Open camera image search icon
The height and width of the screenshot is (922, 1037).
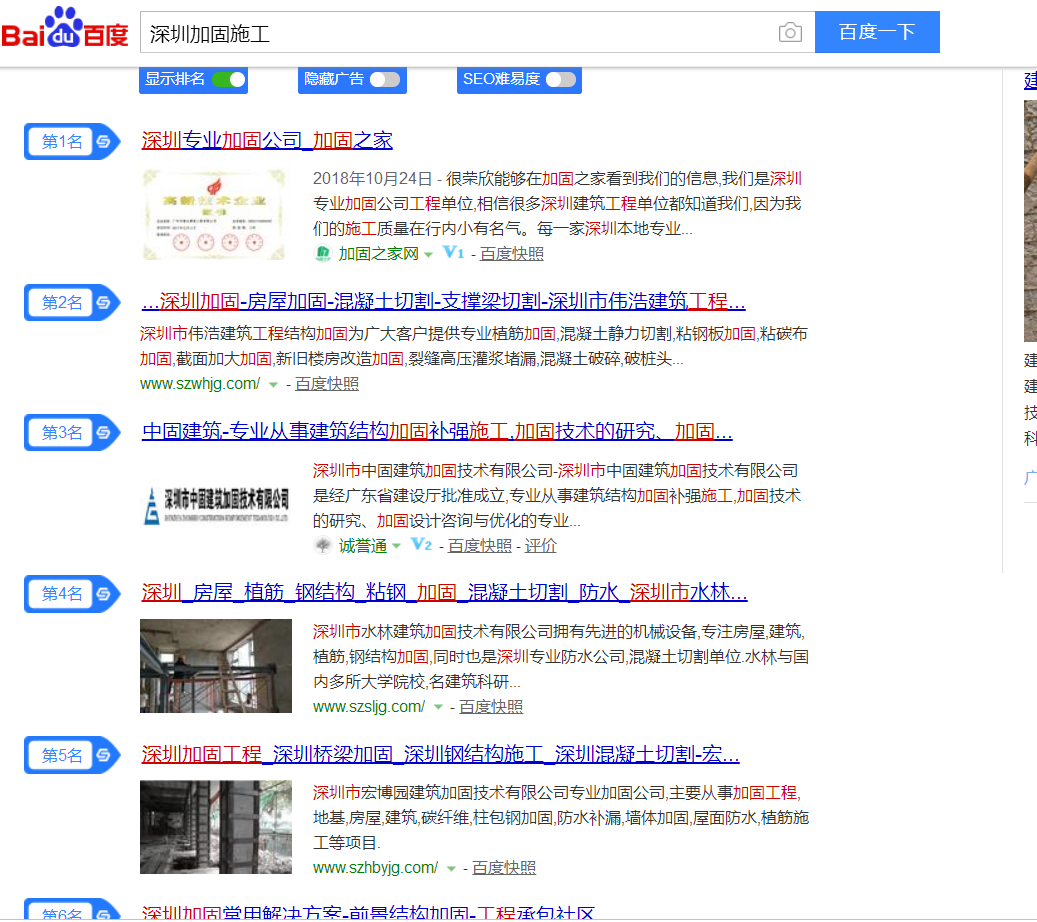[x=790, y=32]
